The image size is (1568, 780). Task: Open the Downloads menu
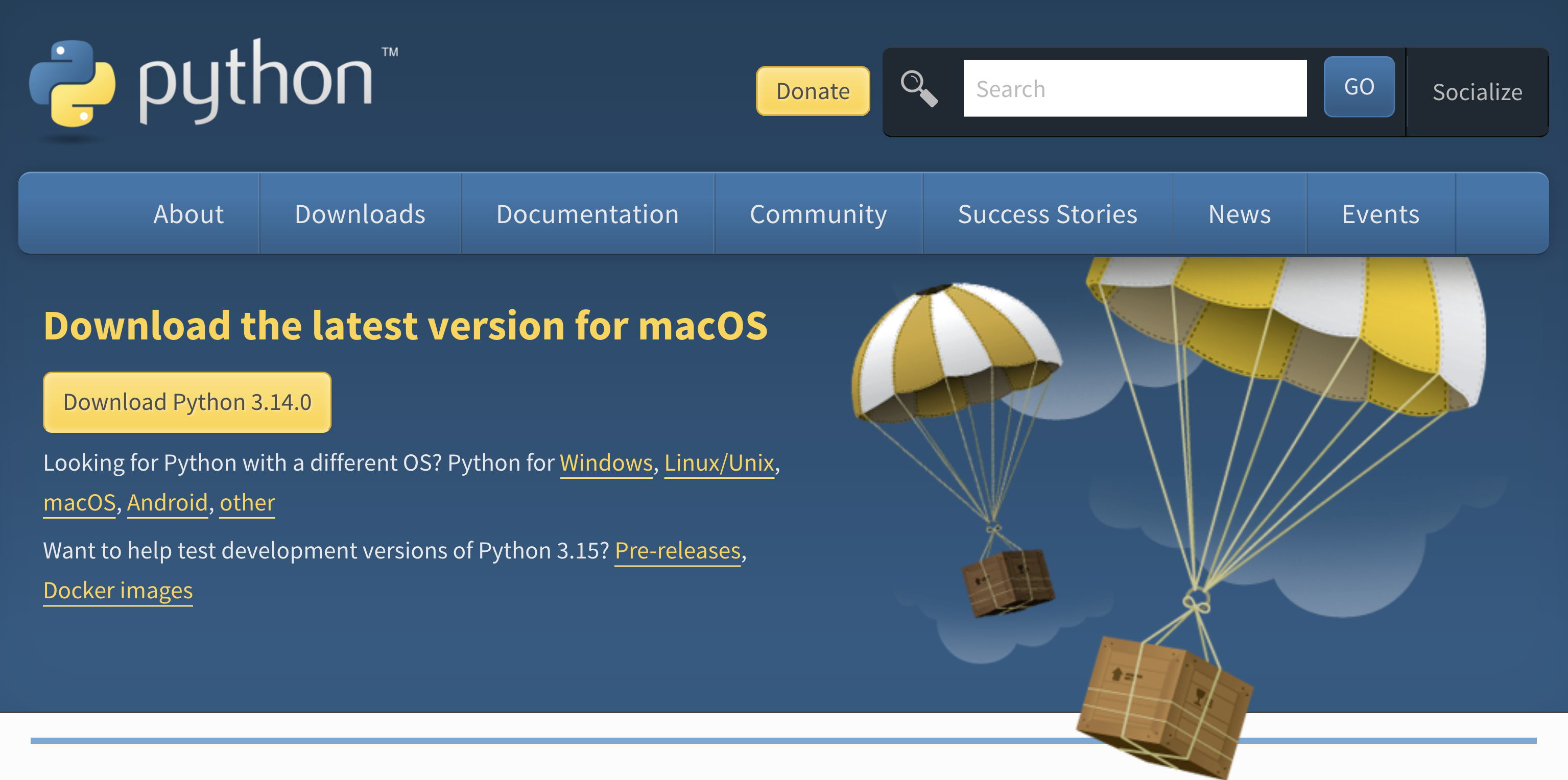pyautogui.click(x=360, y=214)
